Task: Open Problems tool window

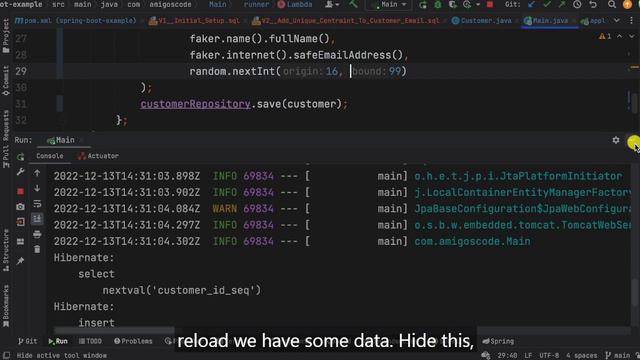Action: 133,341
